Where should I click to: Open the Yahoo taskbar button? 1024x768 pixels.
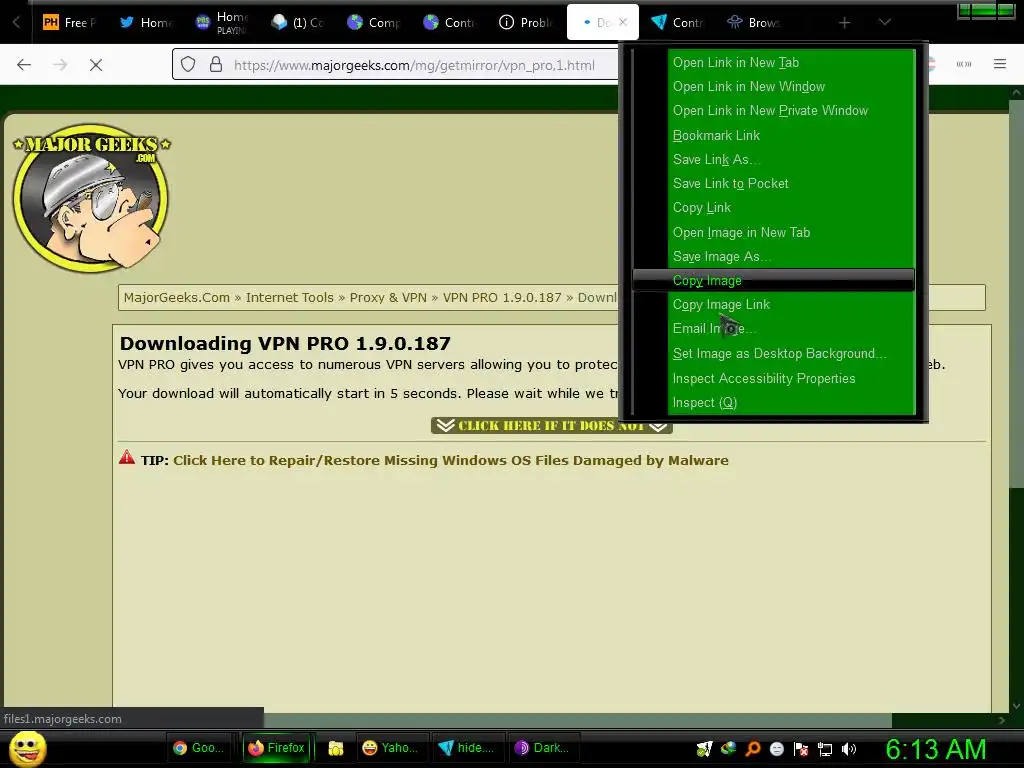point(391,748)
